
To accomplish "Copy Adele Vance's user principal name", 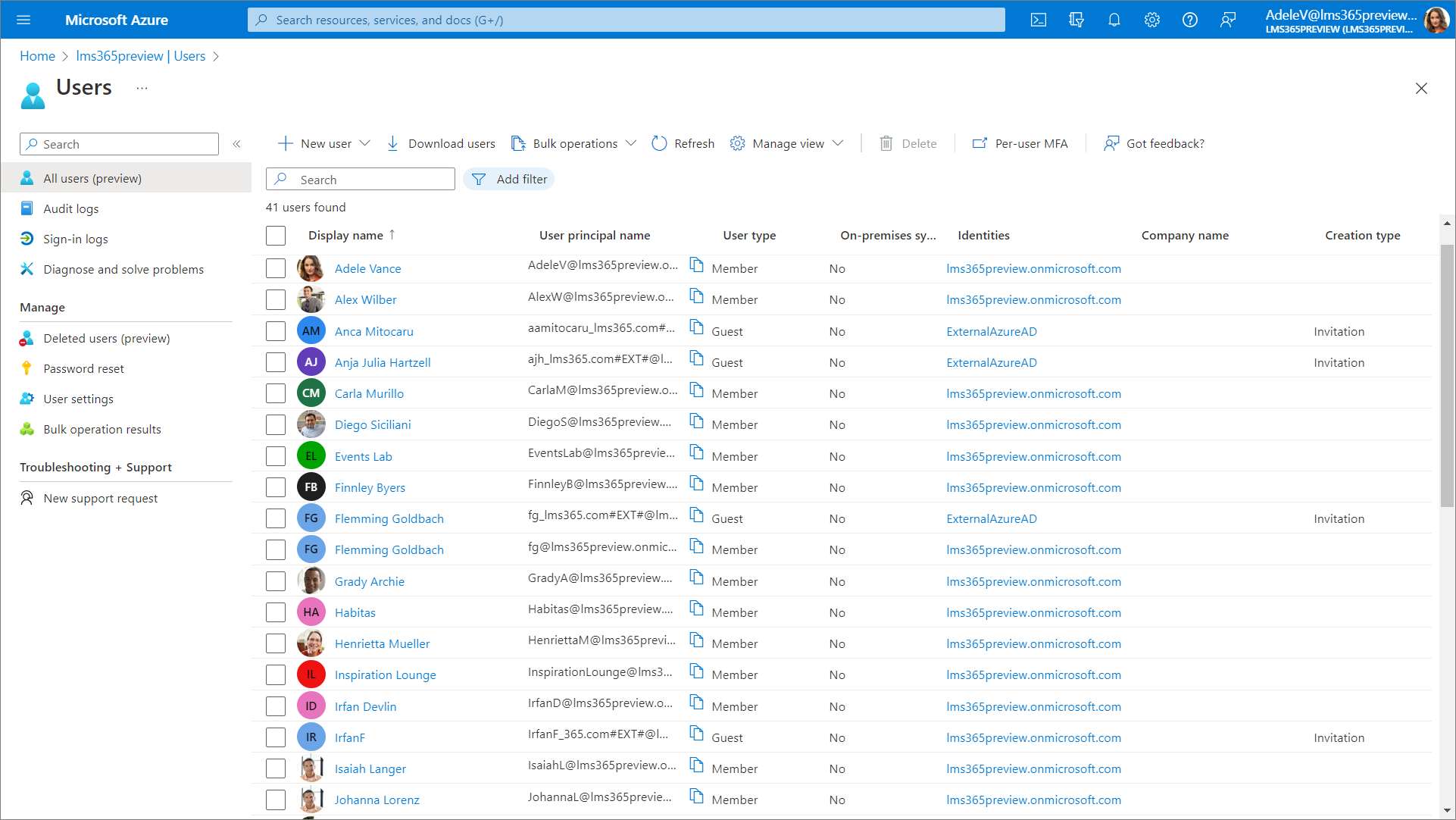I will pyautogui.click(x=696, y=265).
